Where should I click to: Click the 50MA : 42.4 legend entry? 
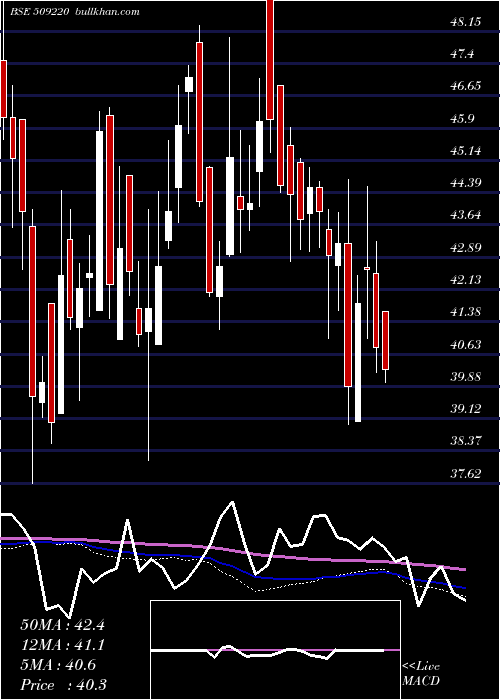[62, 625]
